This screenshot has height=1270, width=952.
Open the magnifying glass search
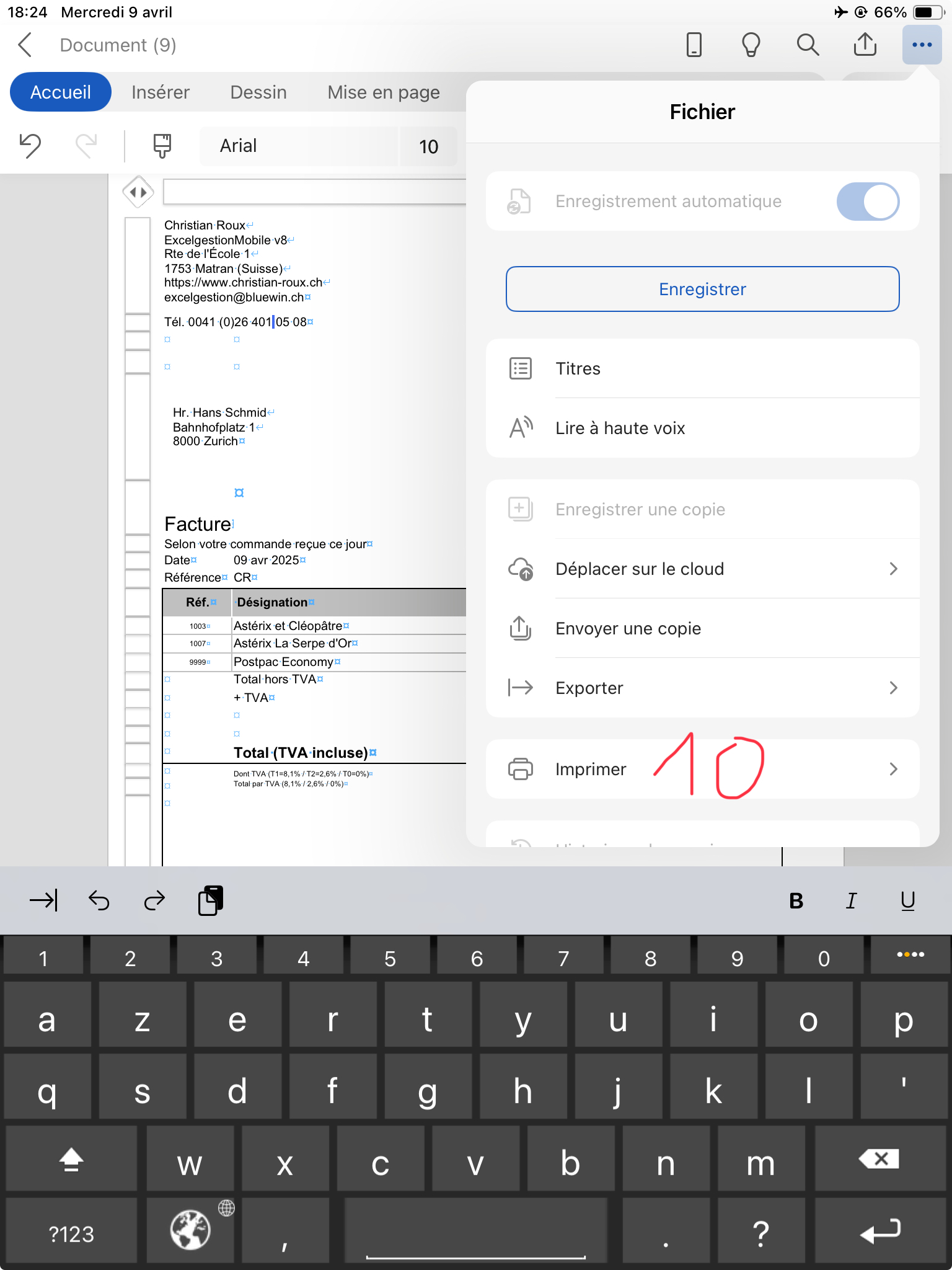click(808, 45)
